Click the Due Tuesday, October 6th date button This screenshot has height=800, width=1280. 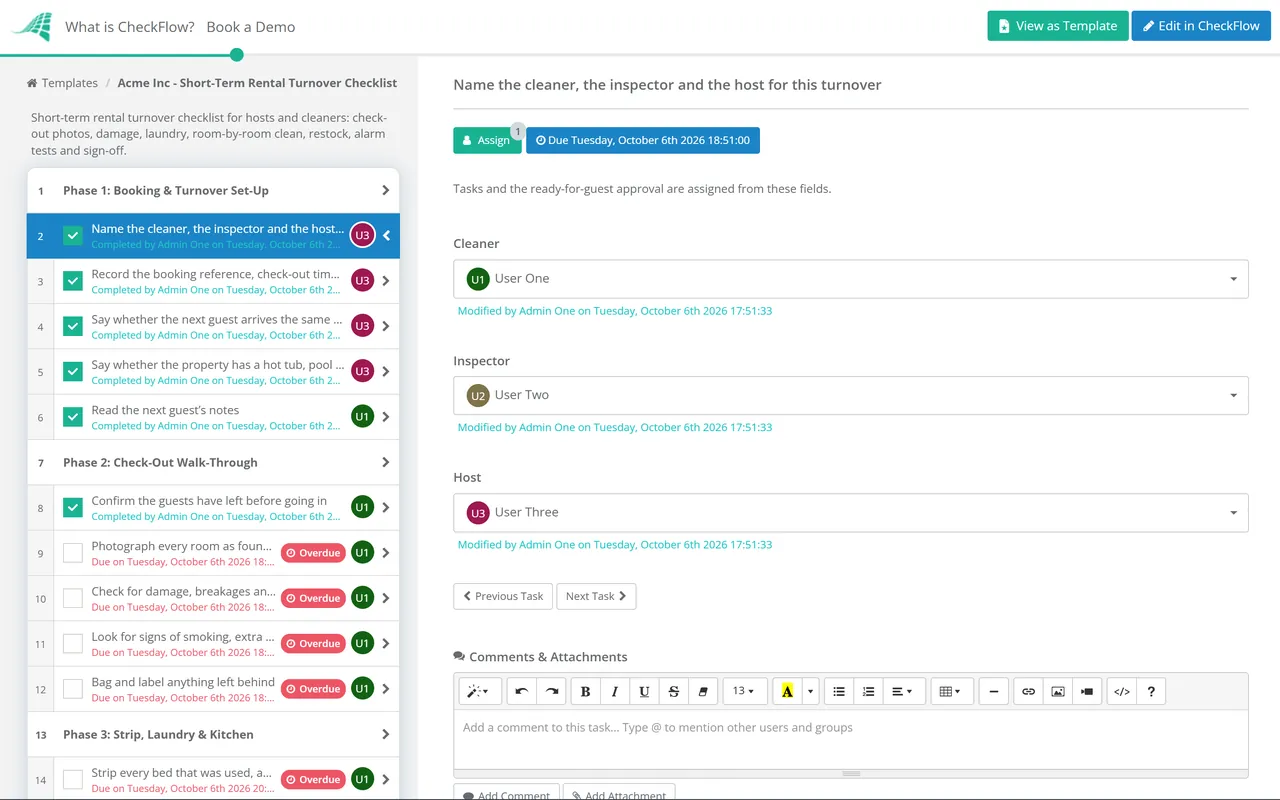643,140
